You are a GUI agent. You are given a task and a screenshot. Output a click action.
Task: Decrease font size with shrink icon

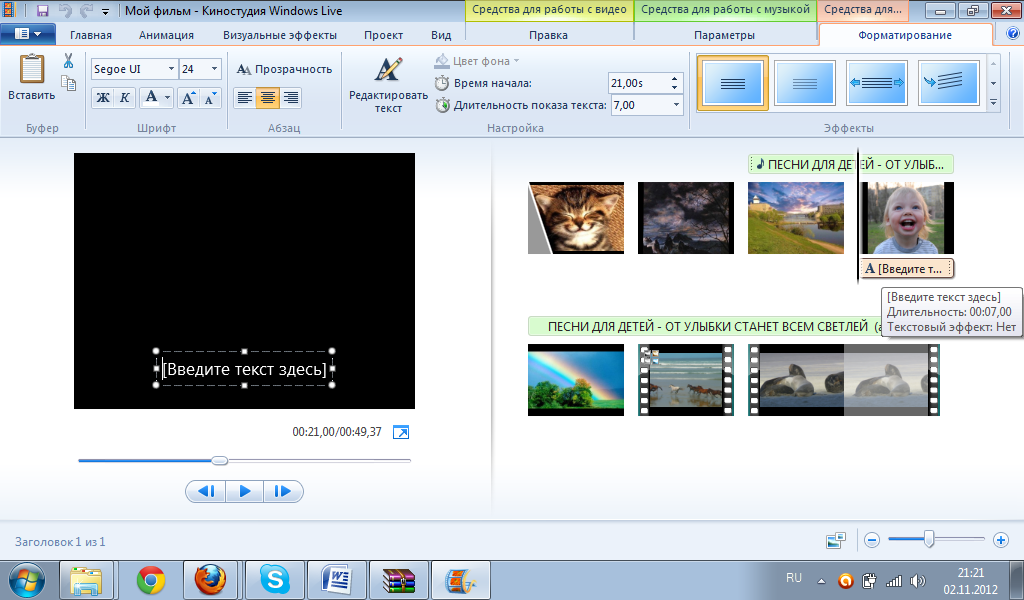tap(210, 98)
